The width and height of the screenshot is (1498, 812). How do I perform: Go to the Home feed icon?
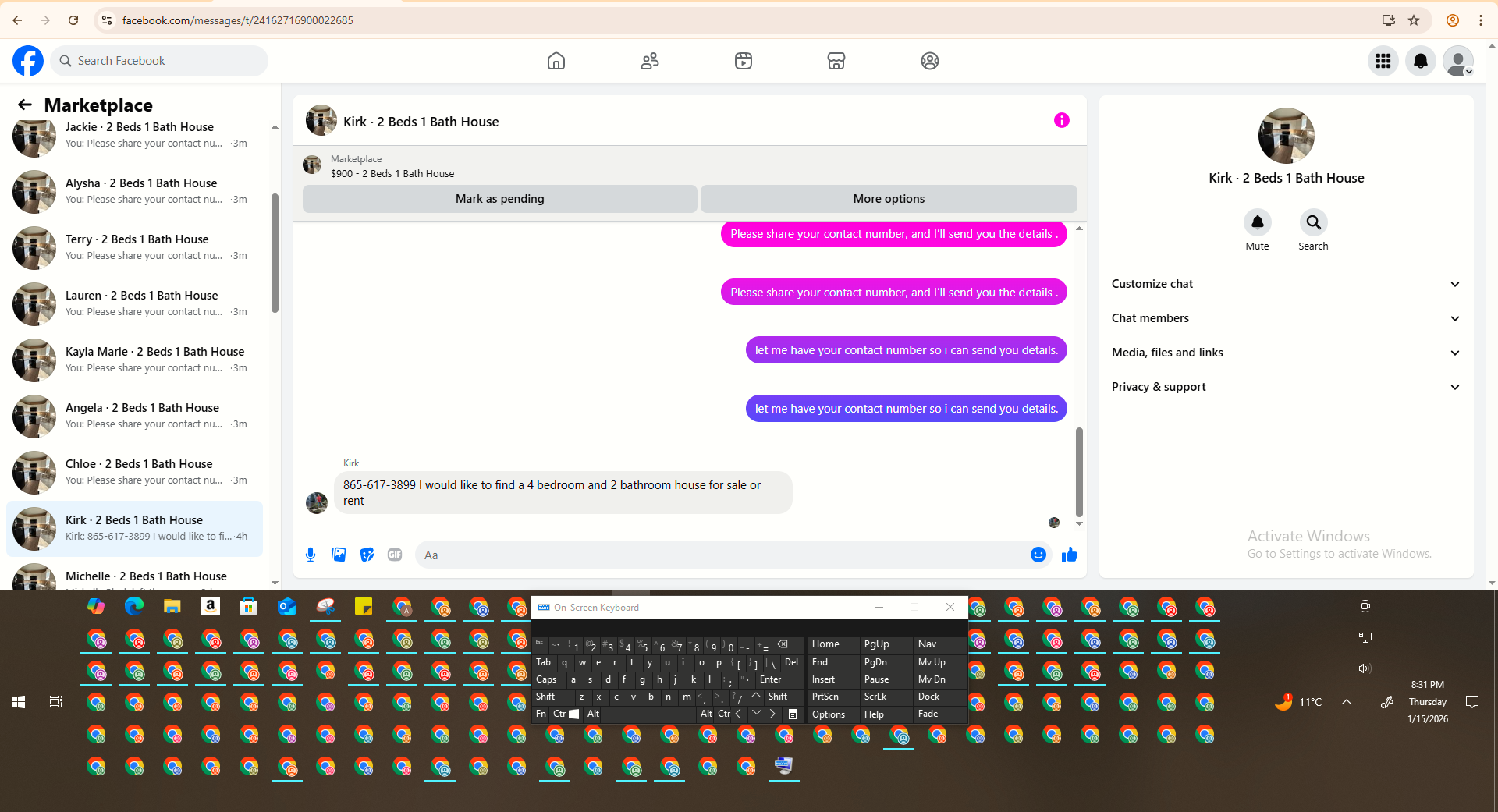click(x=556, y=61)
